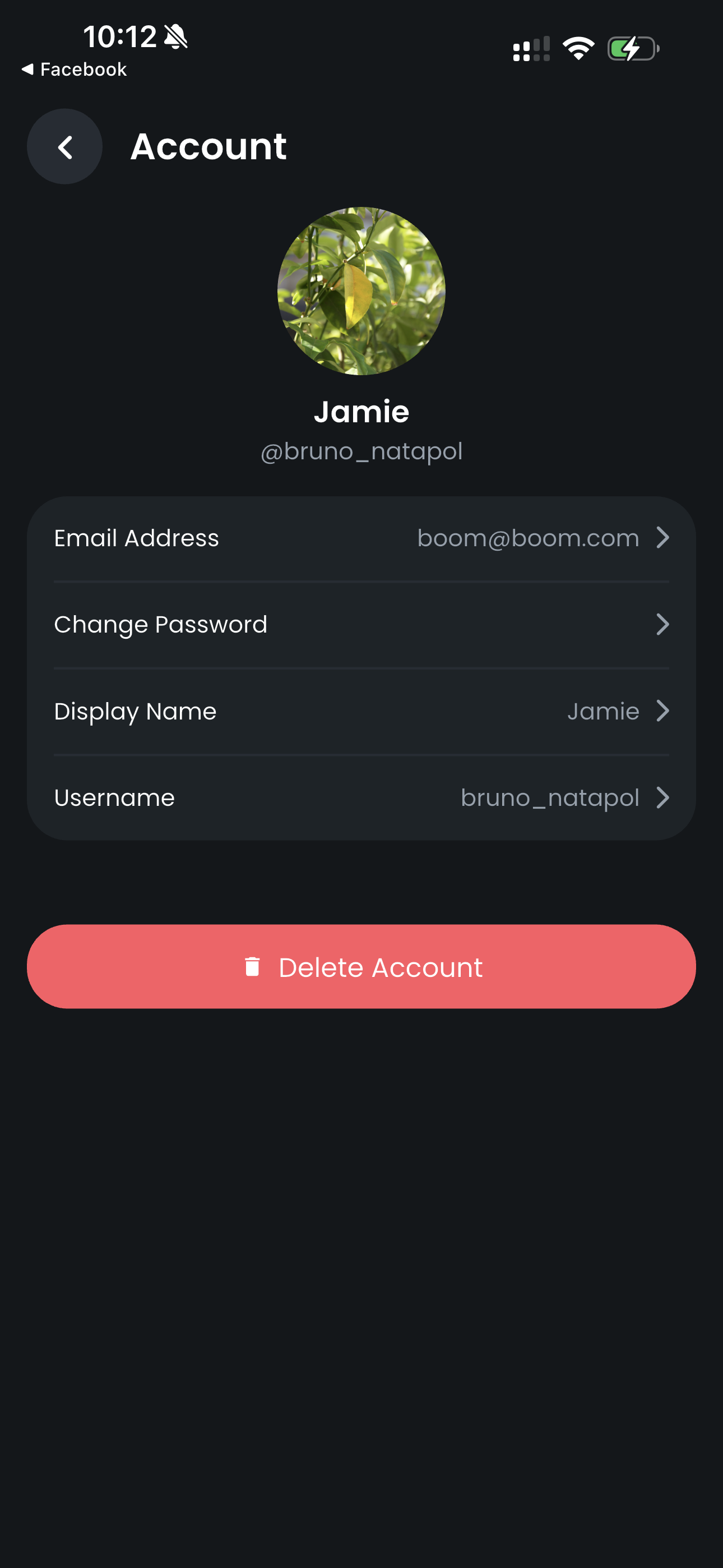The image size is (723, 1568).
Task: Click the trash icon on Delete Account
Action: pos(252,967)
